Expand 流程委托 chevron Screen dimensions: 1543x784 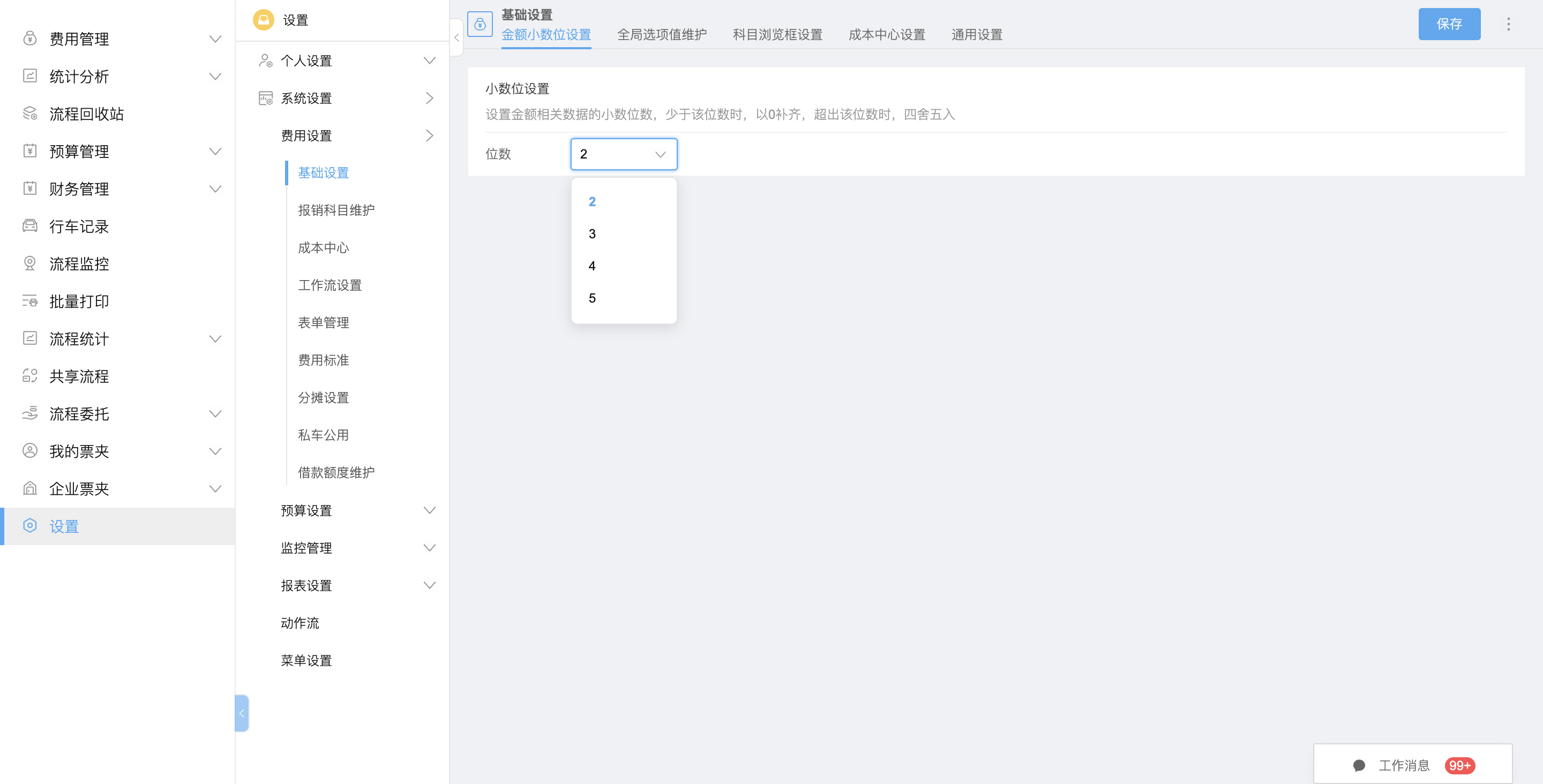pos(215,413)
